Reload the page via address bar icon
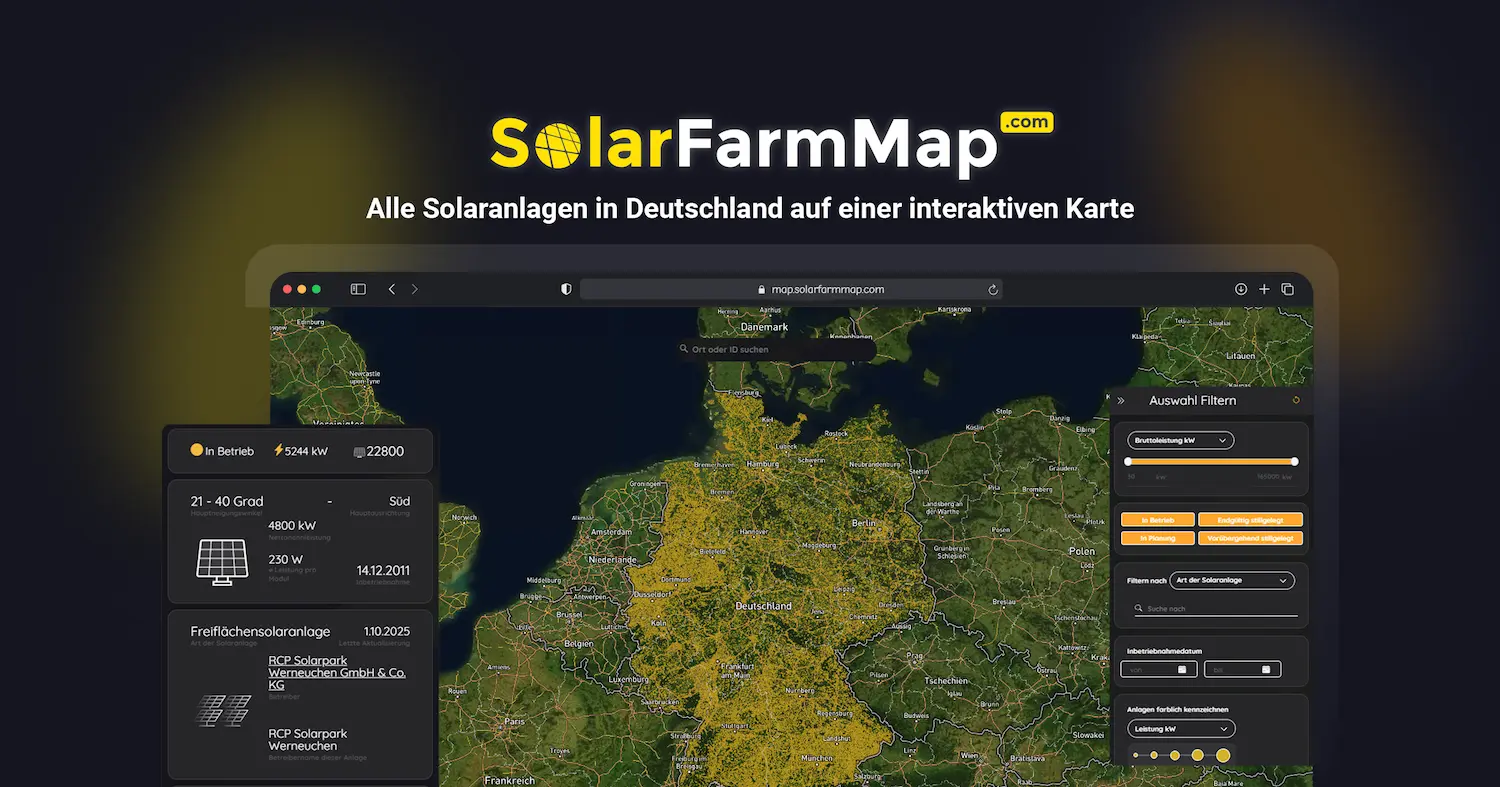The image size is (1500, 787). [x=993, y=290]
